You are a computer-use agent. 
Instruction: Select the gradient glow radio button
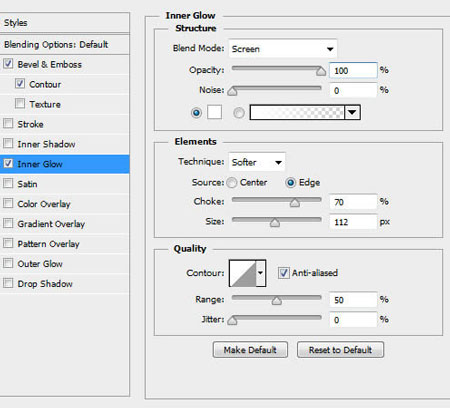(x=239, y=113)
